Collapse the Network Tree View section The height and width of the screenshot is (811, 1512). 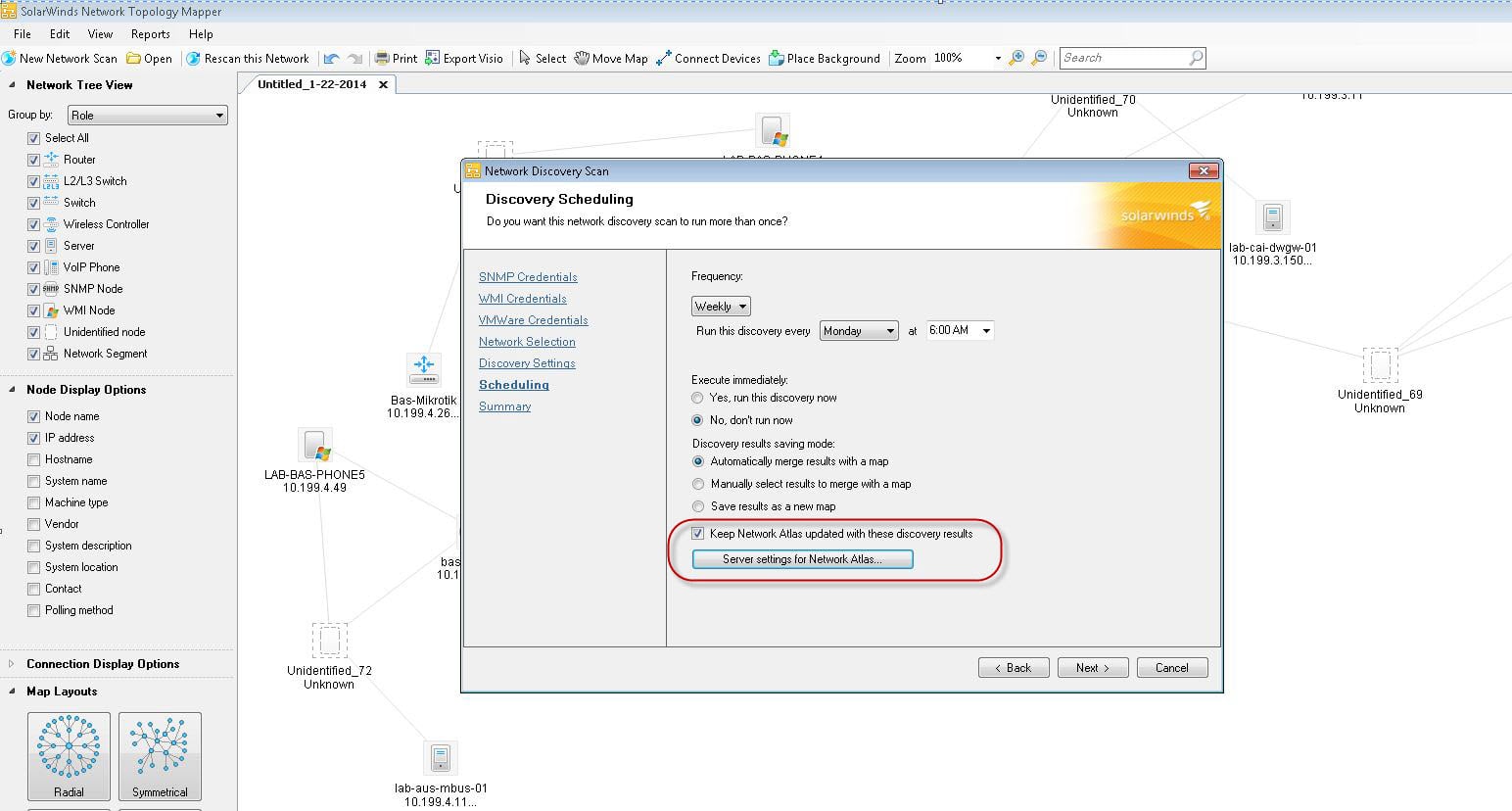(13, 85)
